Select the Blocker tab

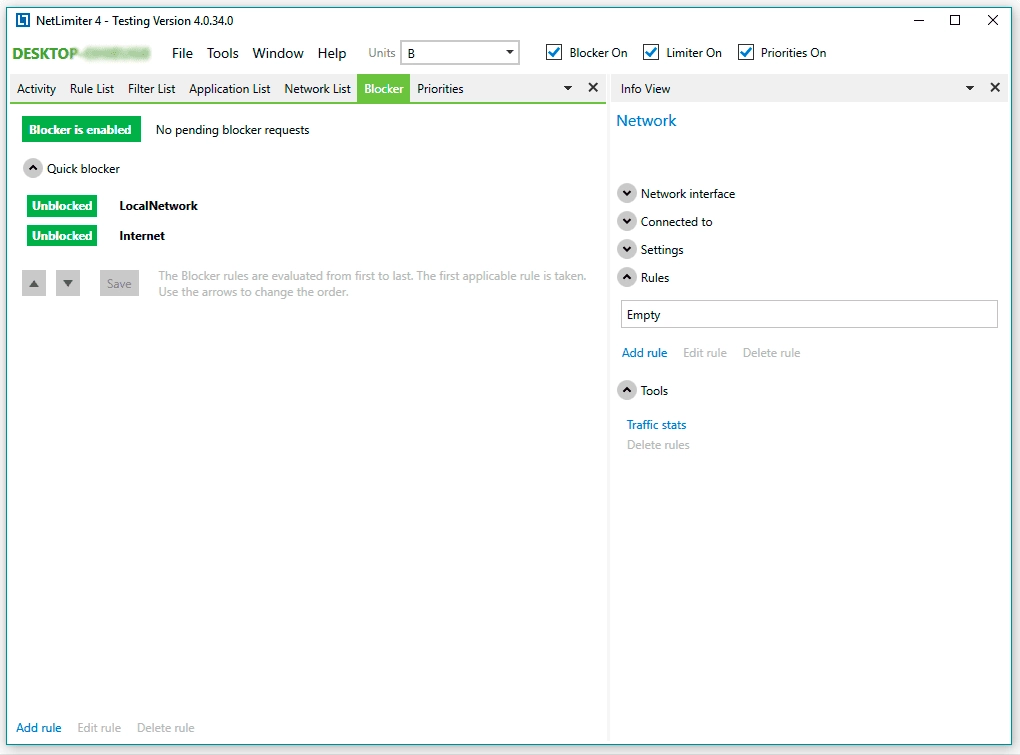pyautogui.click(x=384, y=89)
